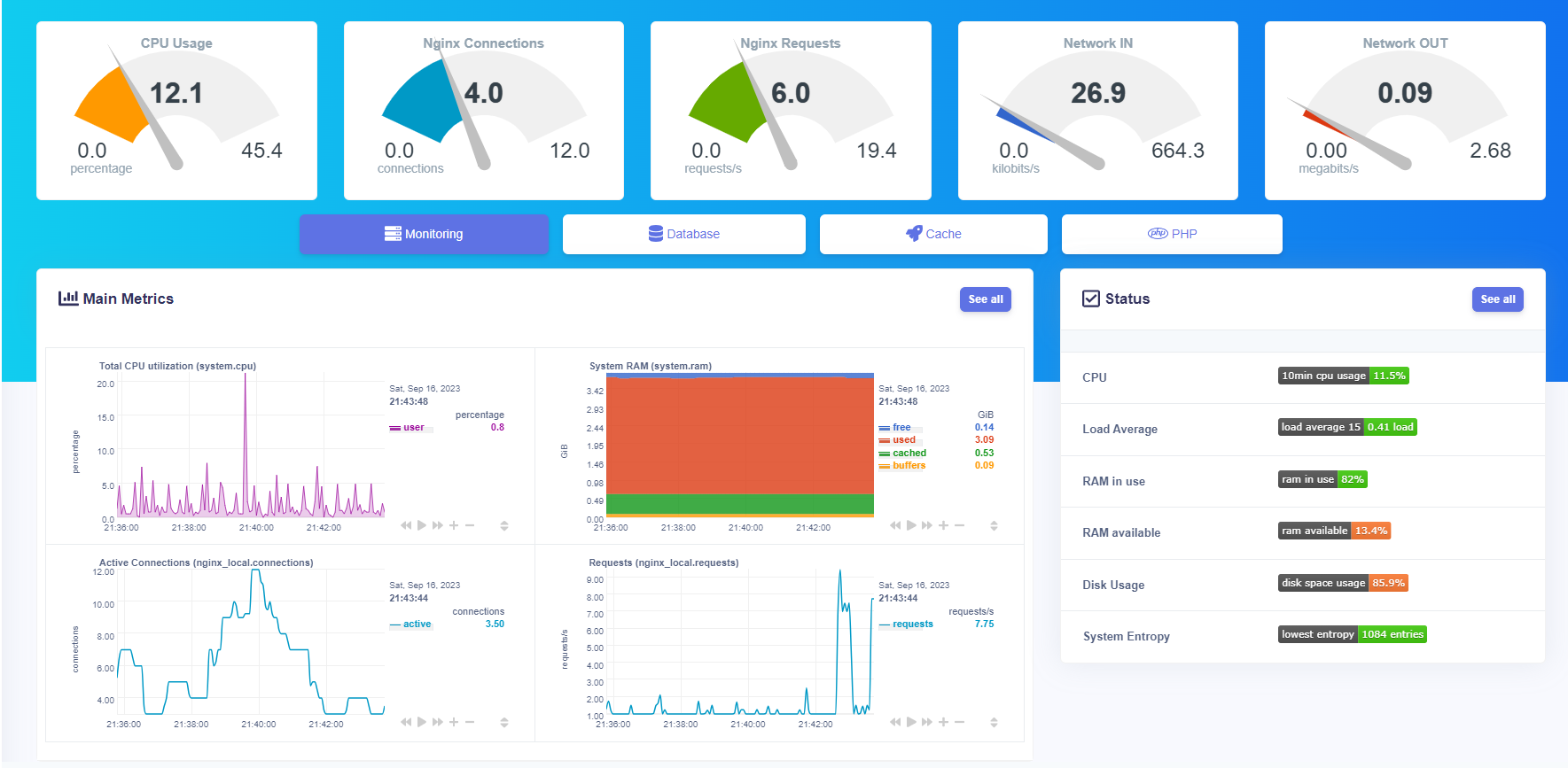Viewport: 1568px width, 768px height.
Task: Zoom out of the Total CPU chart
Action: point(470,525)
